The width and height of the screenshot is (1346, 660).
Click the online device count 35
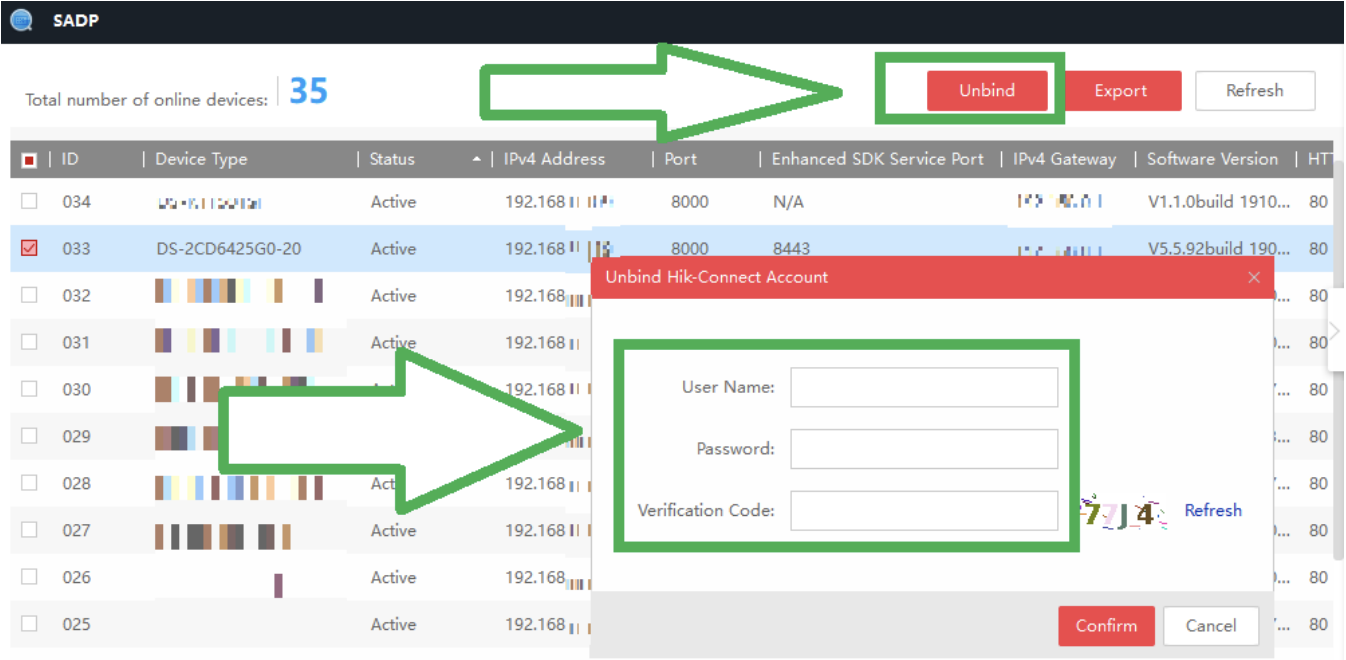click(x=308, y=91)
